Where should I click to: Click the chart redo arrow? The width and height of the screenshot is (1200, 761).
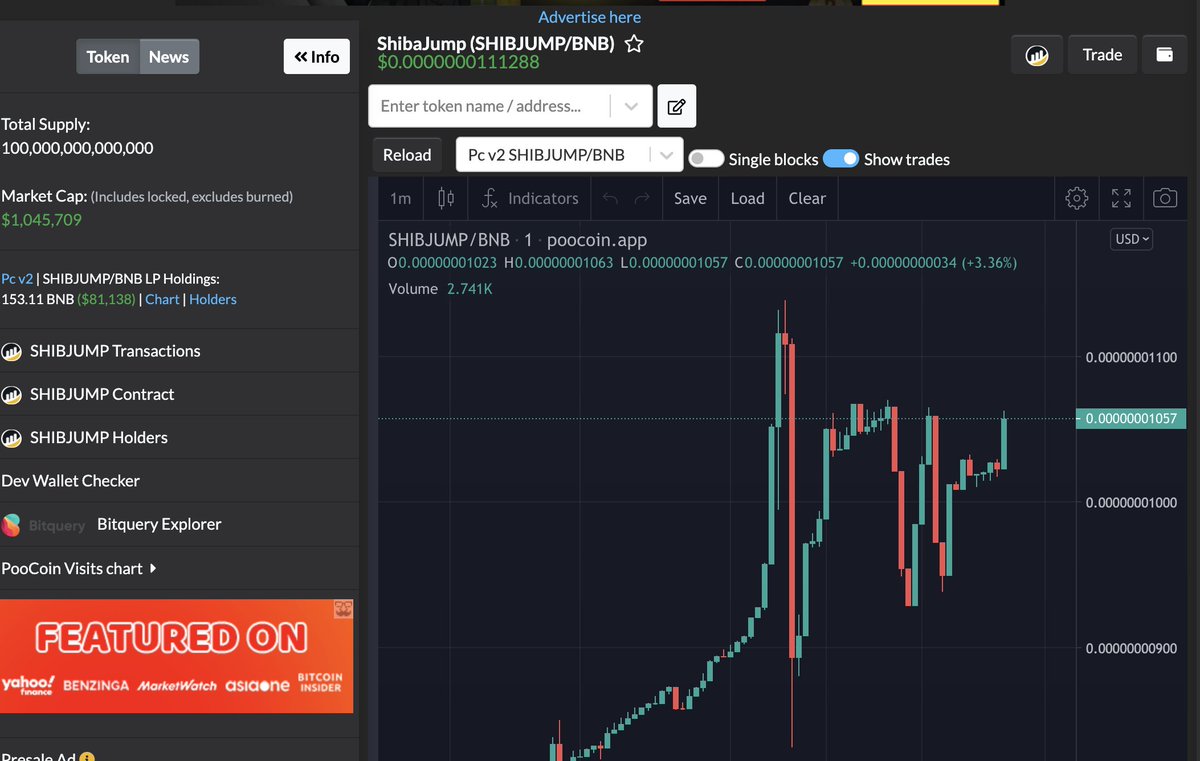click(x=643, y=198)
